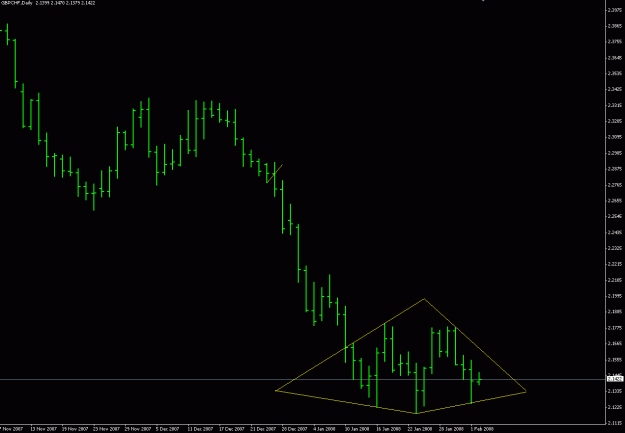This screenshot has width=625, height=433.
Task: Click the 16 Jan 2008 date label
Action: tap(388, 429)
